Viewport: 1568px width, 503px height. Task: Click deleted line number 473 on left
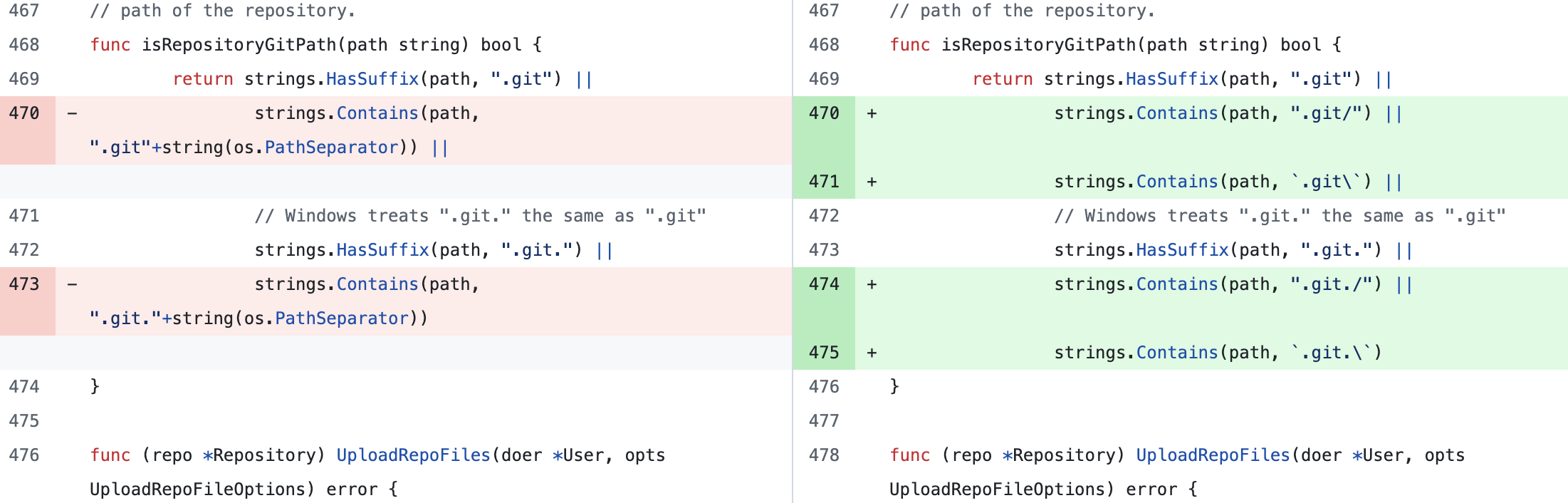point(24,284)
